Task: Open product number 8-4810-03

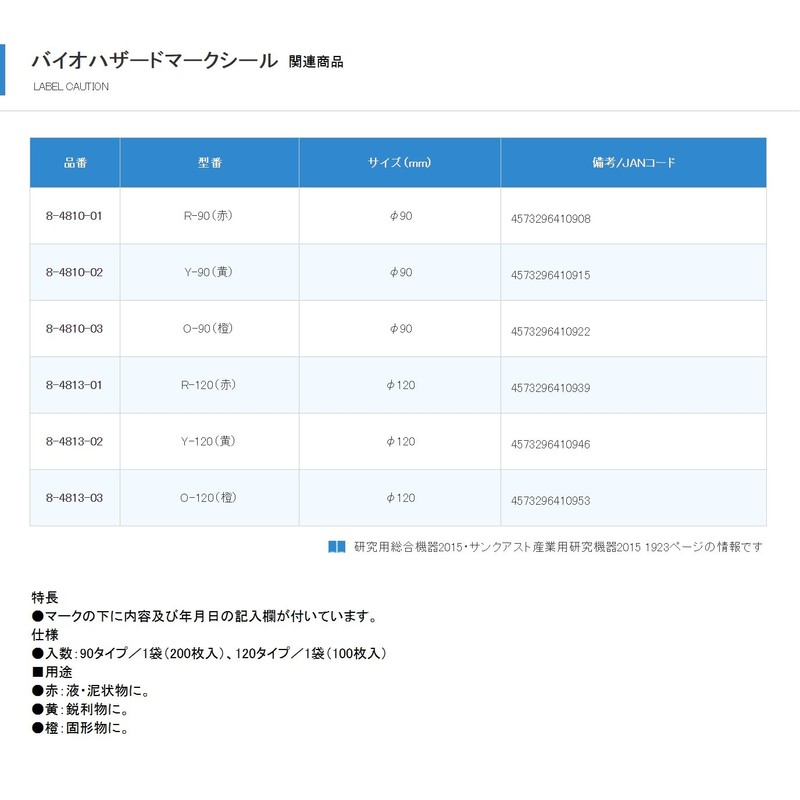Action: pyautogui.click(x=75, y=328)
